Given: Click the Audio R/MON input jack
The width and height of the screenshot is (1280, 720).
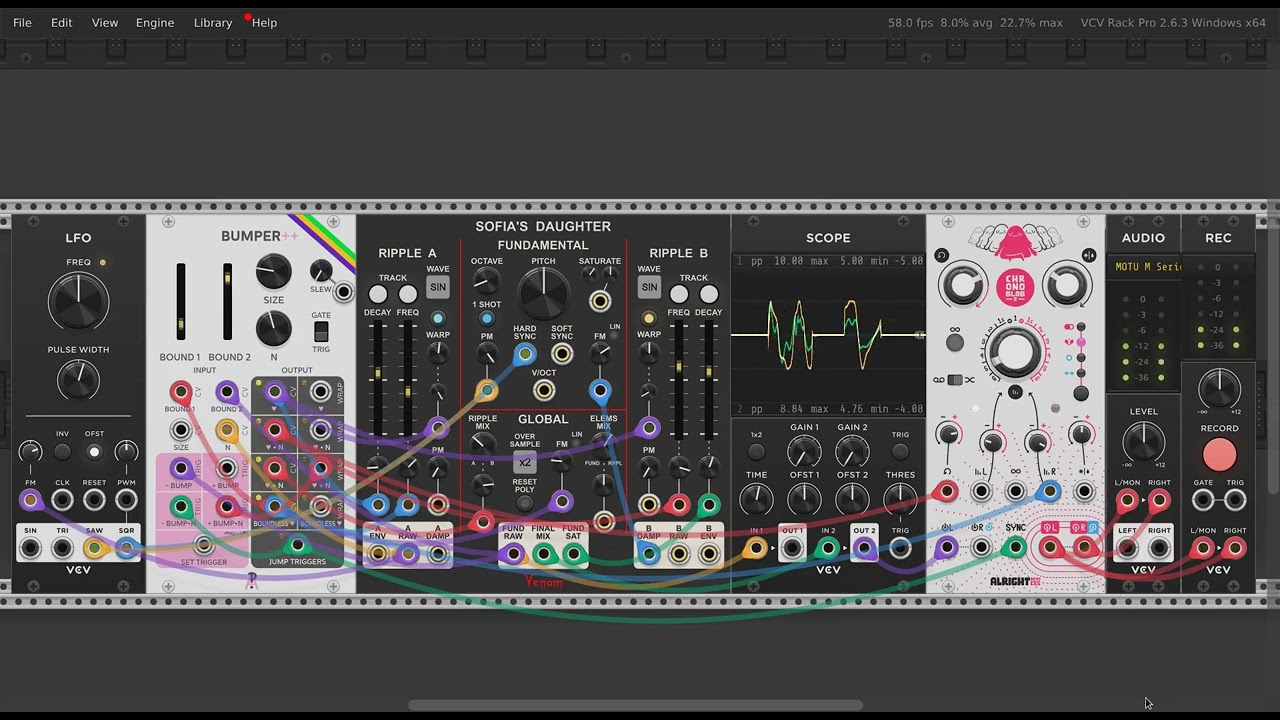Looking at the screenshot, I should click(x=1159, y=500).
